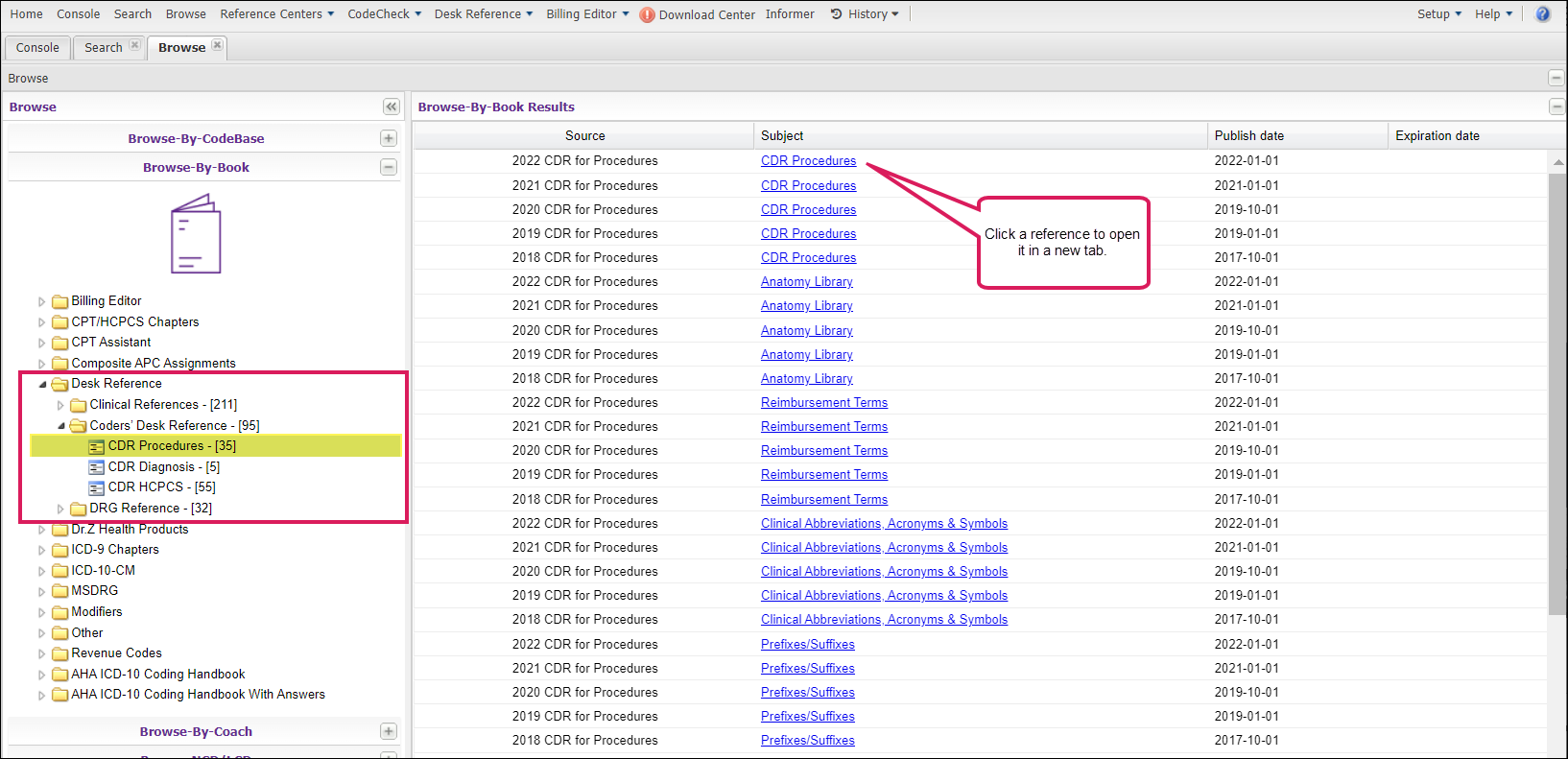Minimize the Browse-By-Book Results panel

point(1556,107)
